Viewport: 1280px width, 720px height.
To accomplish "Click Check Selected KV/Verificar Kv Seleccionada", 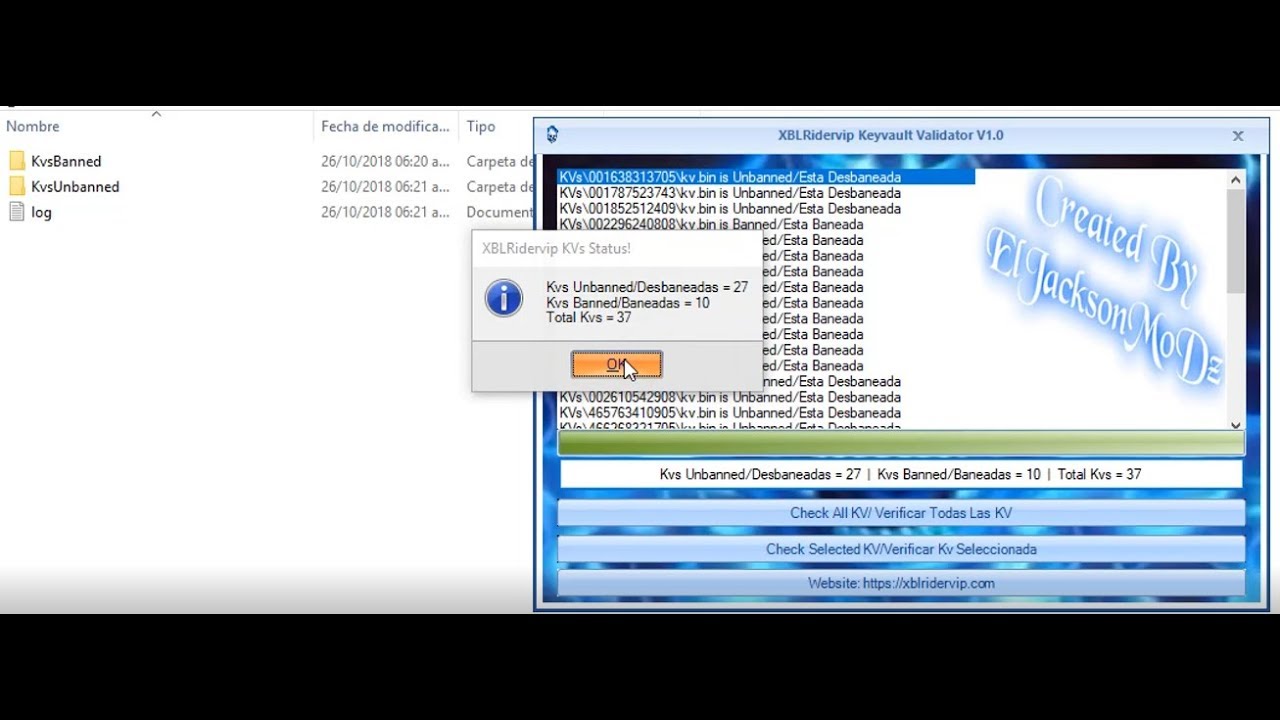I will coord(901,549).
